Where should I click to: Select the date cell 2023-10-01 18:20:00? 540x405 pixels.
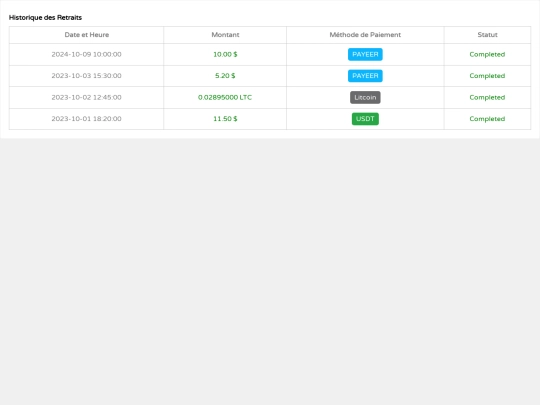[86, 119]
